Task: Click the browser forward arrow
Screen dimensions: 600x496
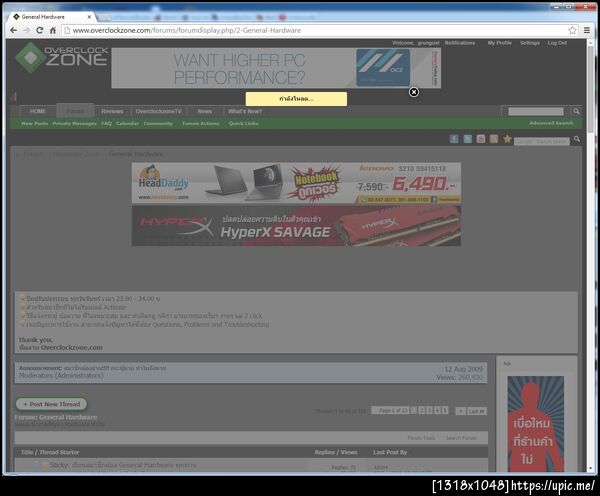Action: tap(26, 30)
